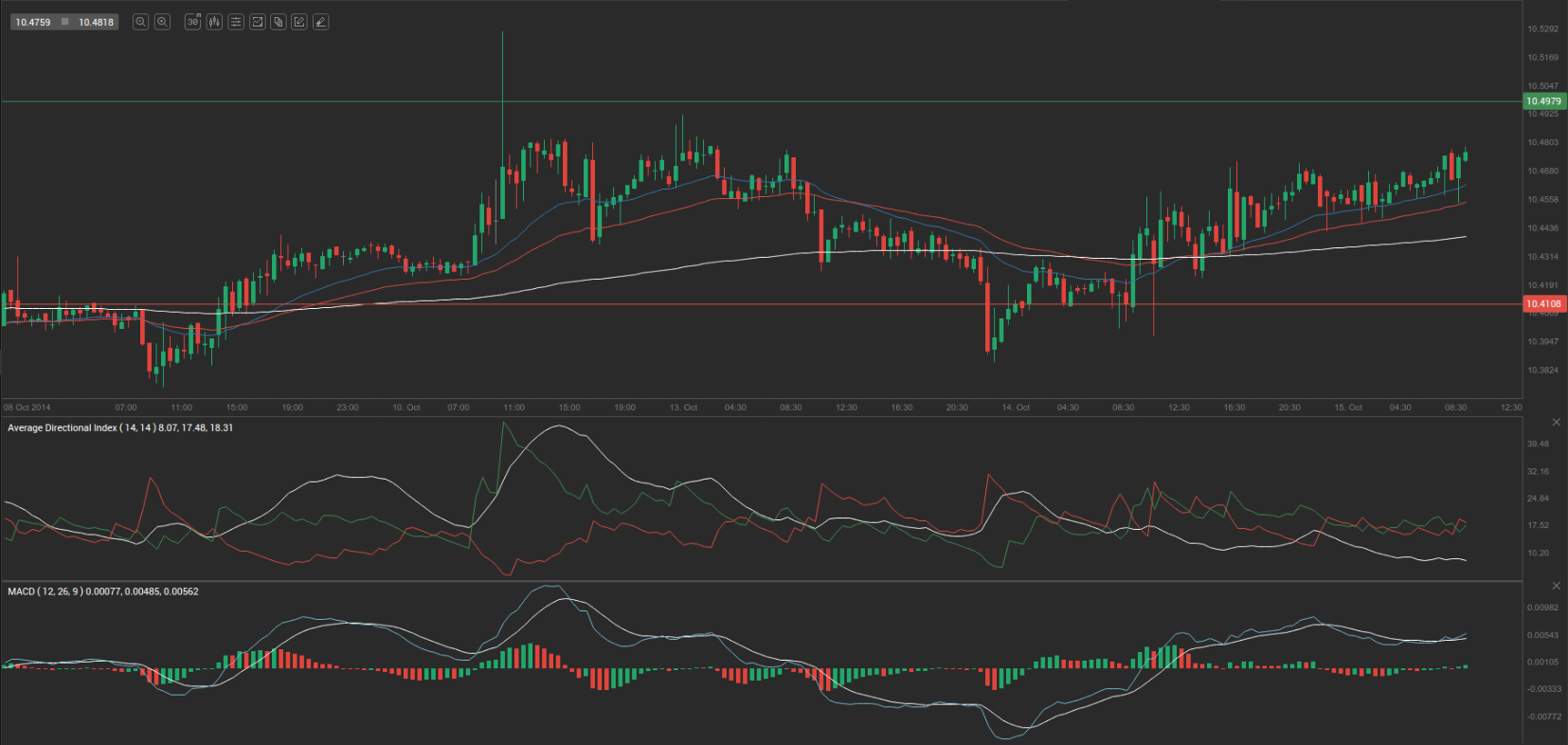Click the red 10.4108 price level tag

[x=1543, y=304]
